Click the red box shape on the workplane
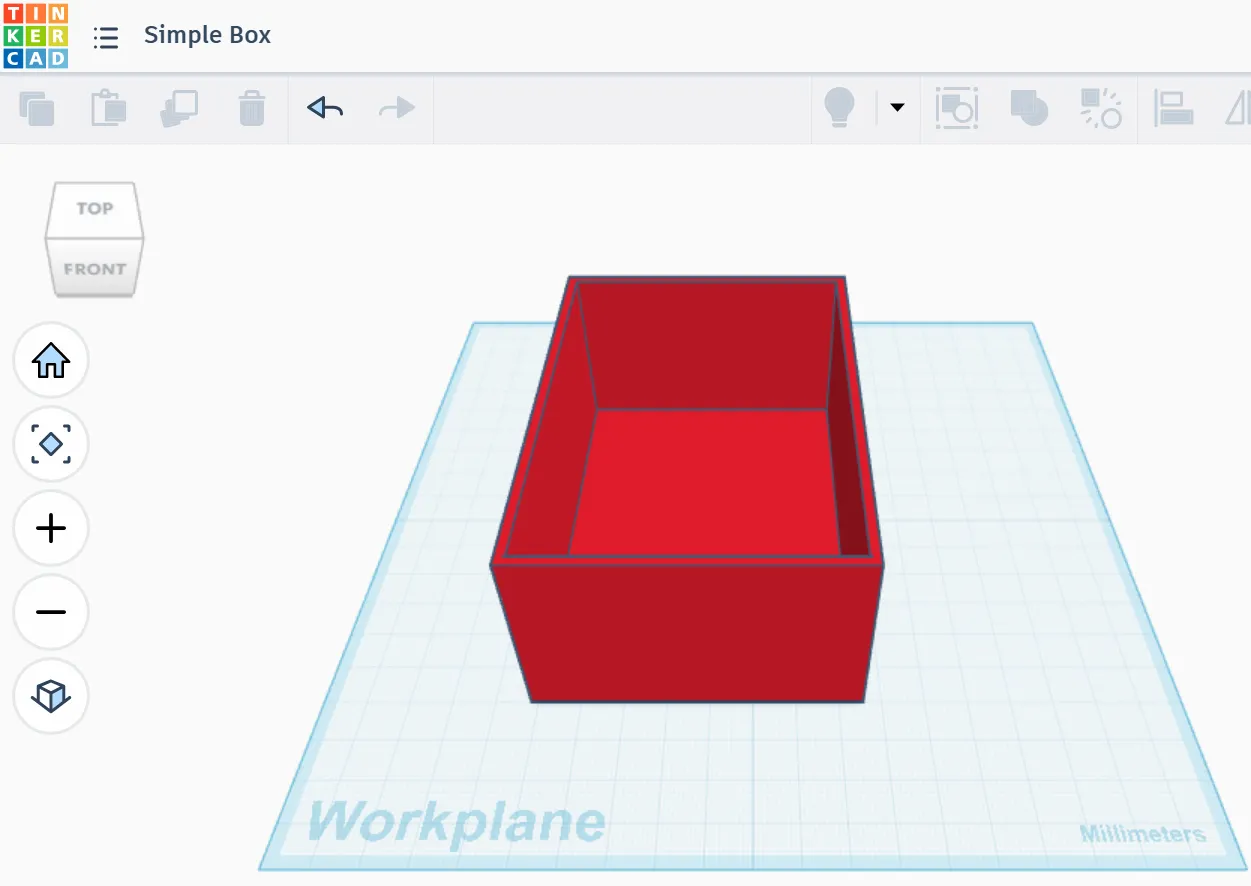Viewport: 1251px width, 886px height. coord(685,630)
